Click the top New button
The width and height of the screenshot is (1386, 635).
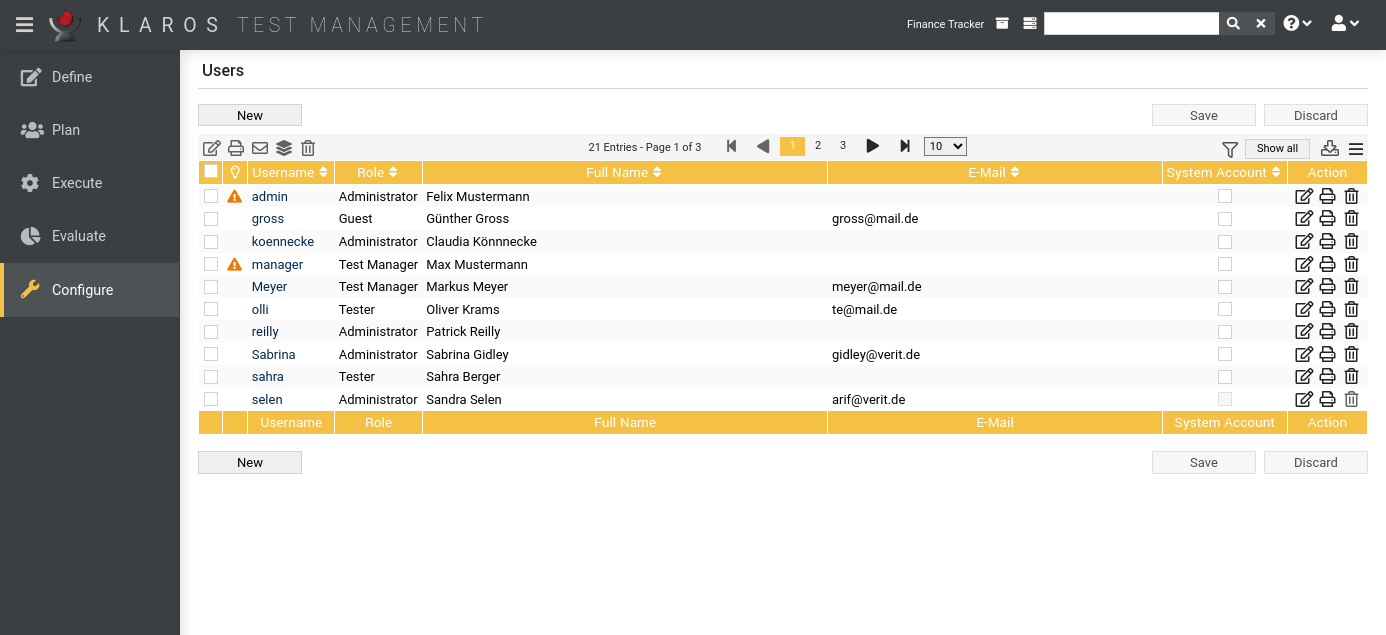click(x=250, y=115)
